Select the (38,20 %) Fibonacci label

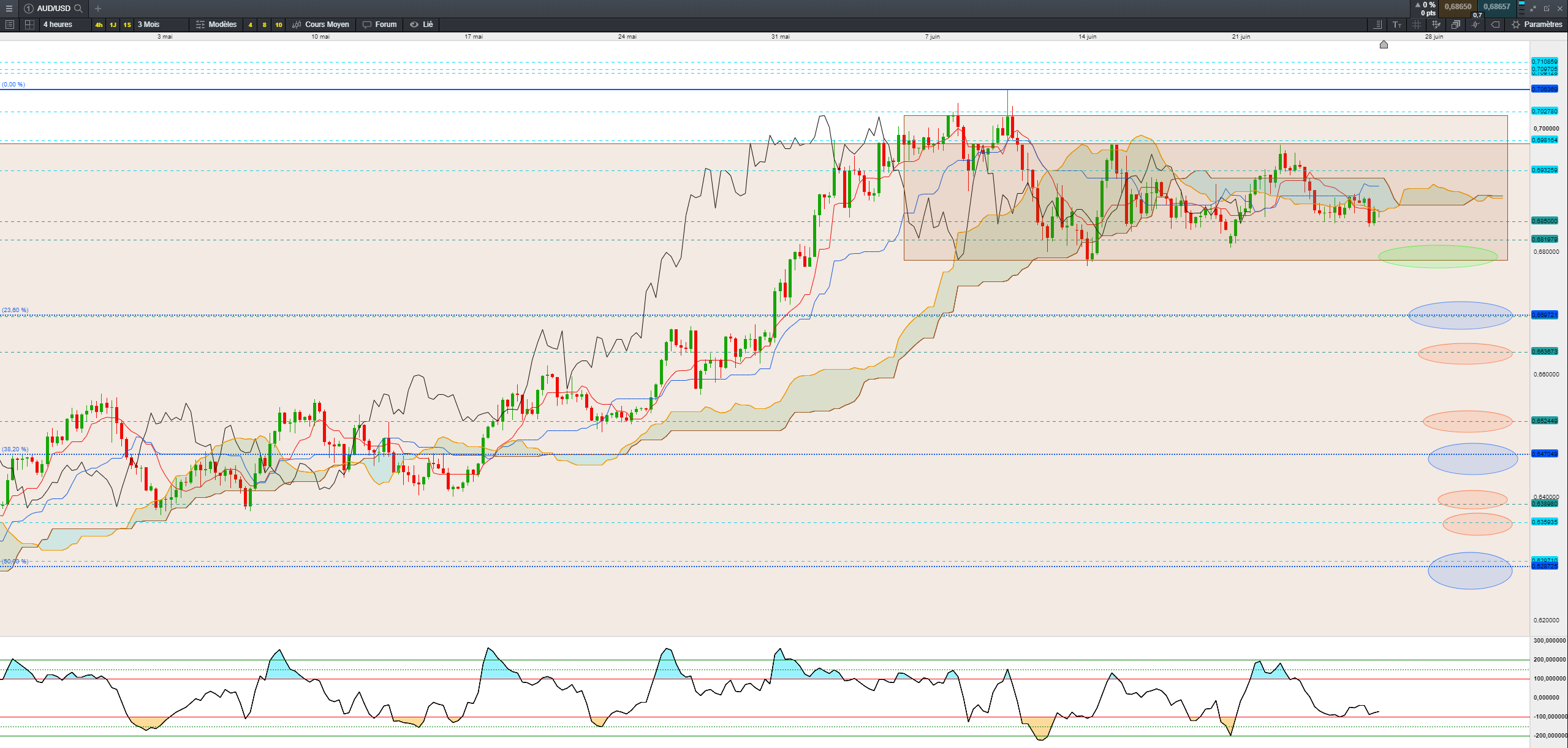pos(15,449)
